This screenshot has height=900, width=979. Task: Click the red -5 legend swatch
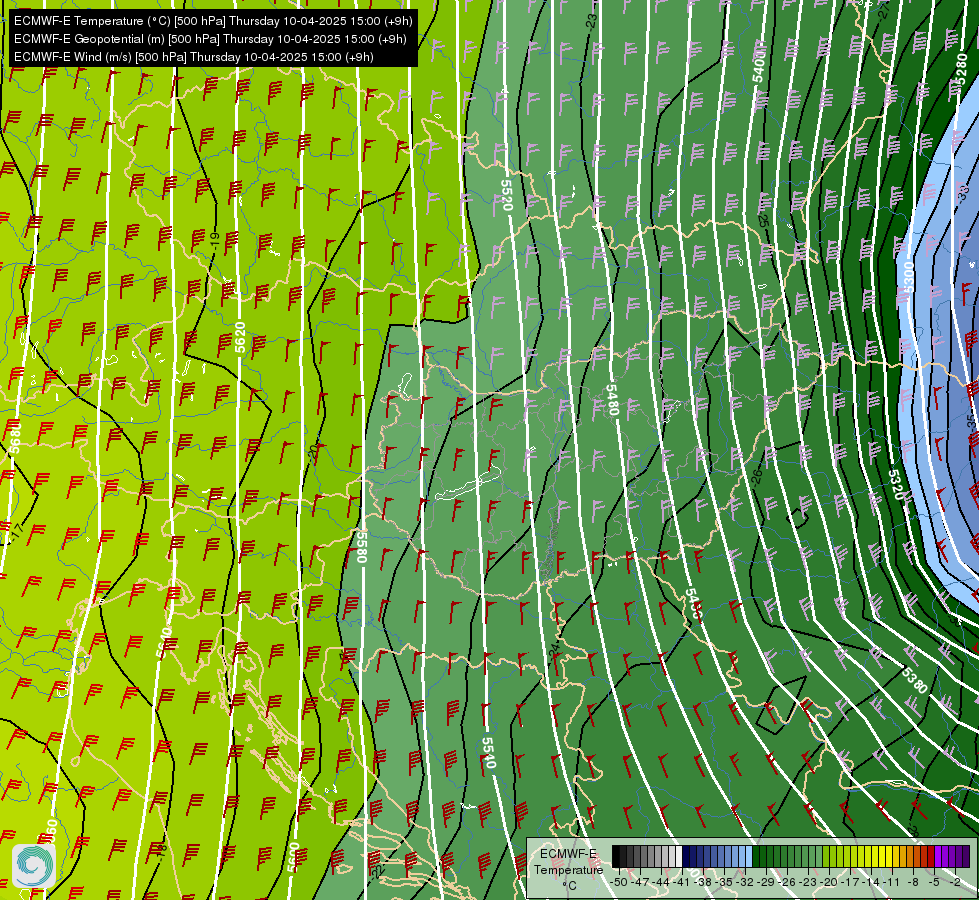click(931, 856)
